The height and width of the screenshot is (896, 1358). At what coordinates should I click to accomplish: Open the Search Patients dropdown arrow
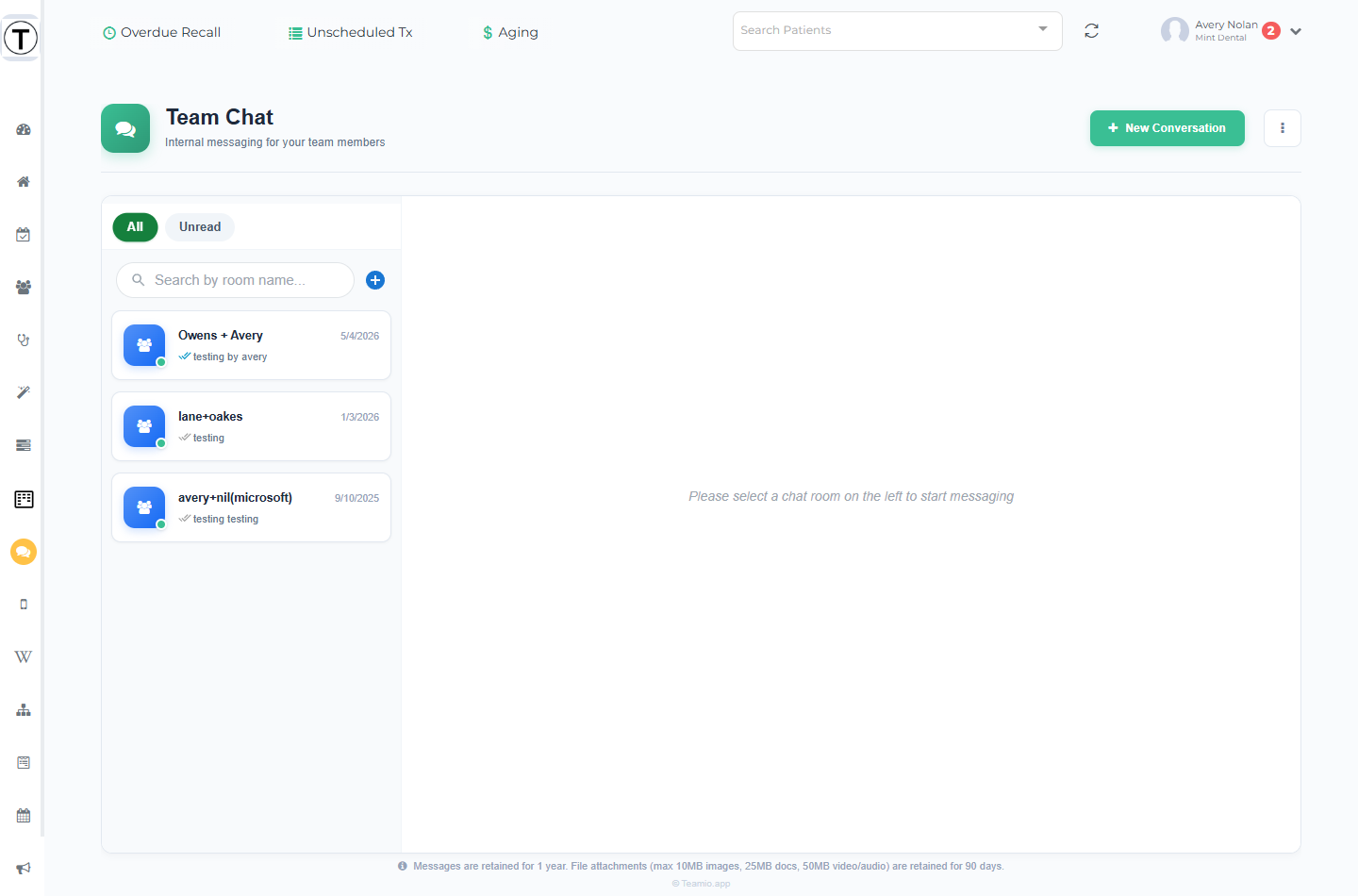pos(1043,29)
